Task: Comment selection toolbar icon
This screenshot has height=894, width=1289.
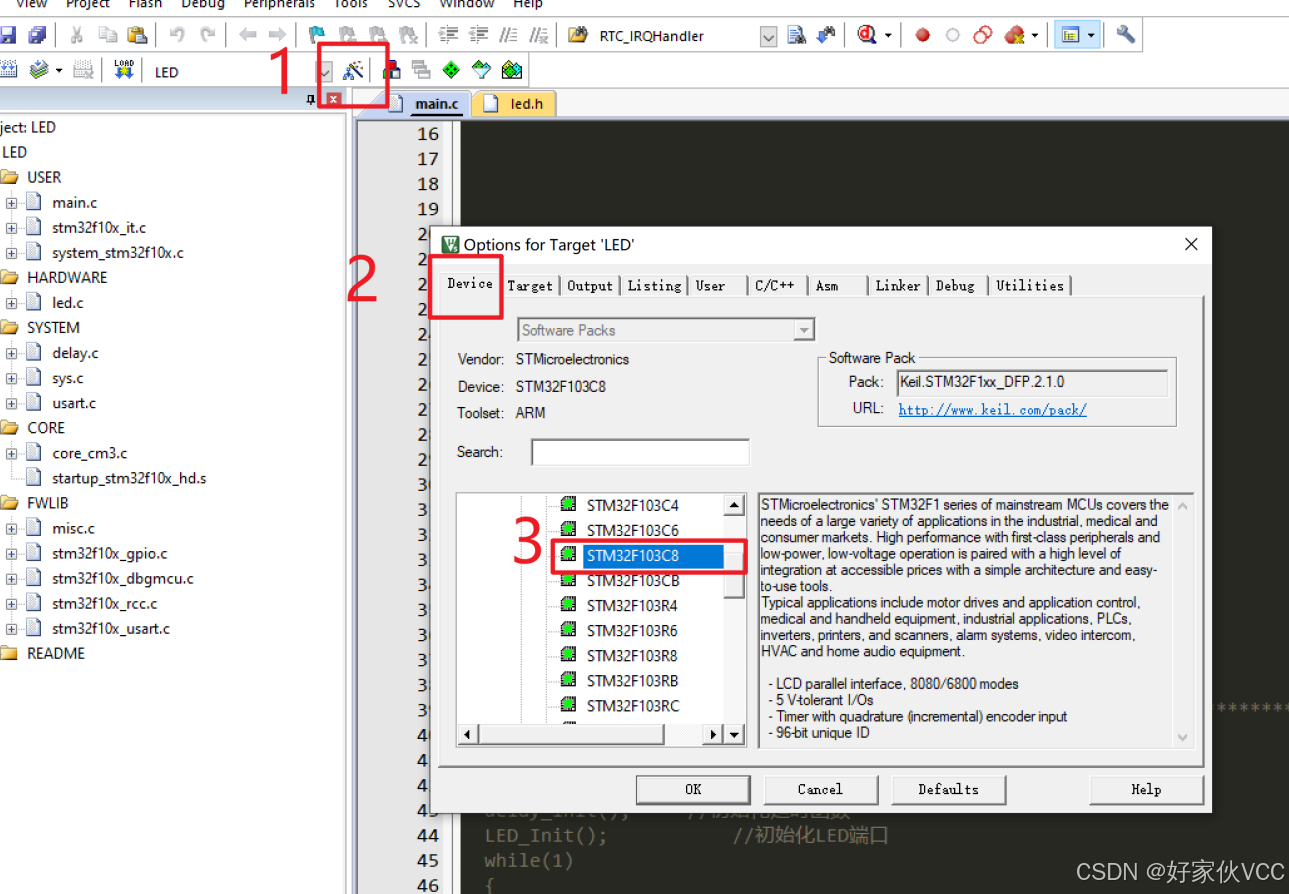Action: click(x=510, y=35)
